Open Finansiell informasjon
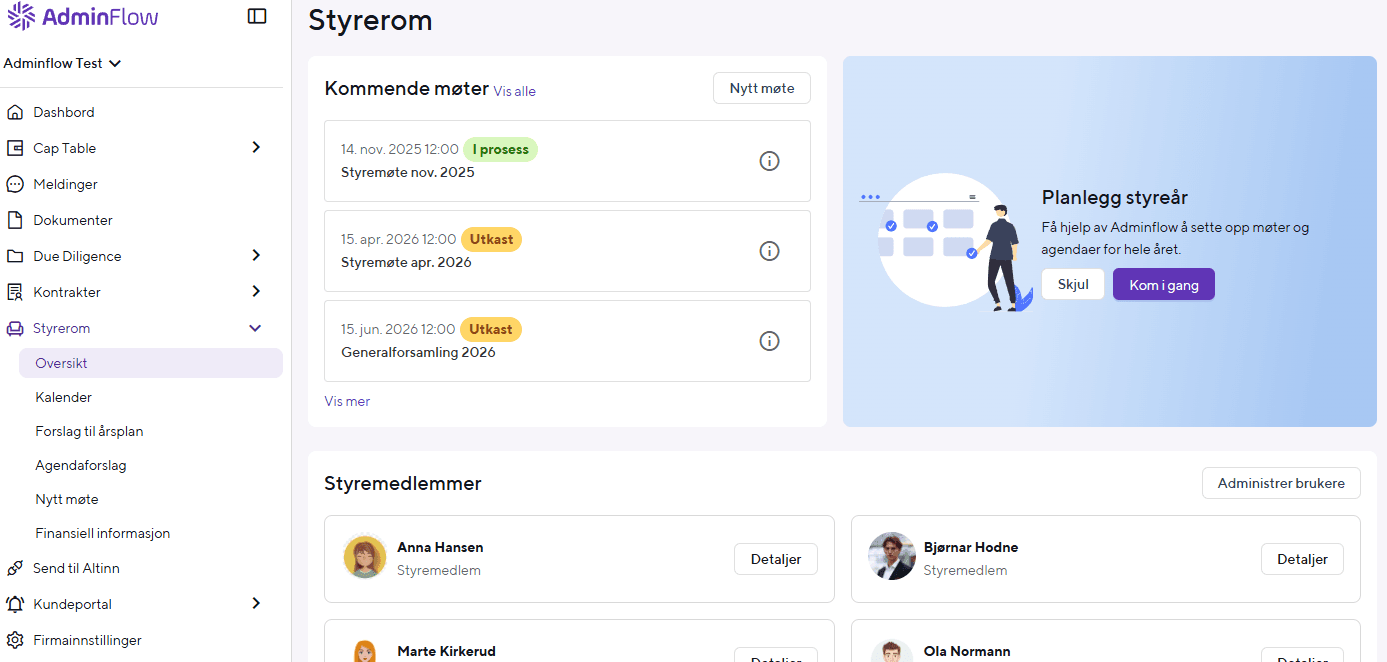This screenshot has width=1387, height=662. coord(103,533)
